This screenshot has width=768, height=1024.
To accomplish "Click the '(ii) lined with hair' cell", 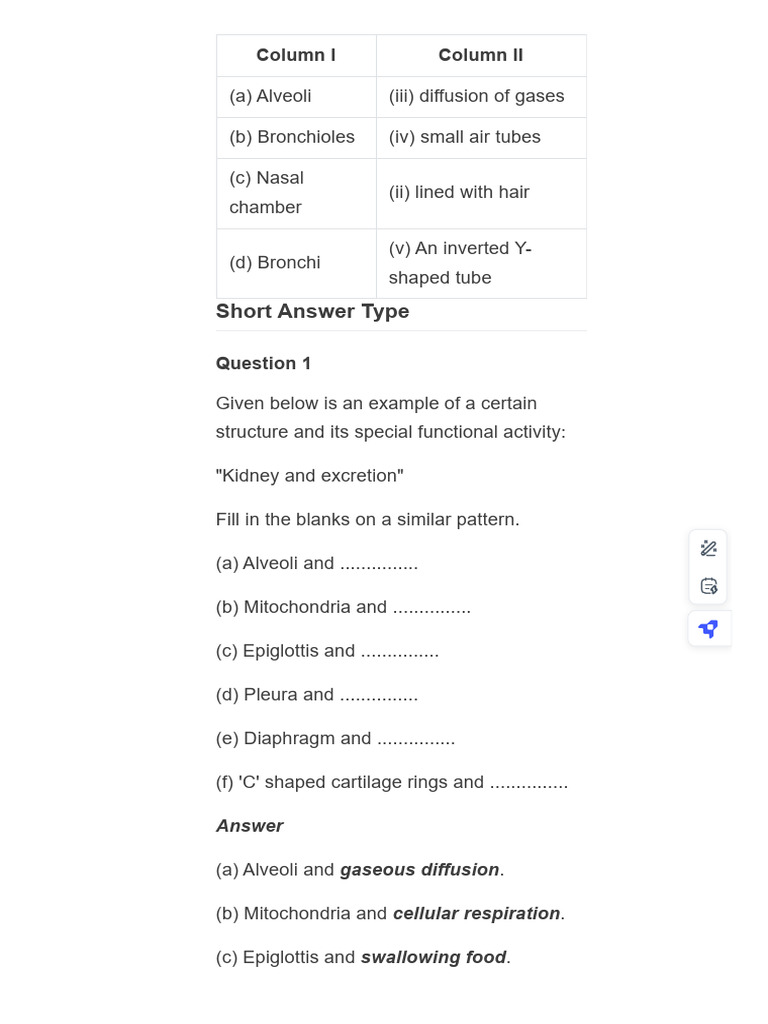I will coord(459,192).
